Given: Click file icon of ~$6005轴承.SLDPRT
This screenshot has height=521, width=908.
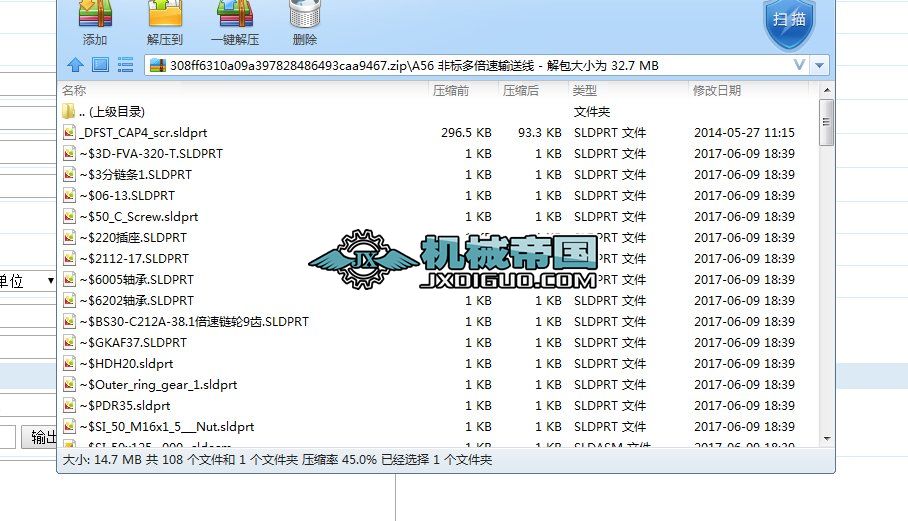Looking at the screenshot, I should coord(69,280).
